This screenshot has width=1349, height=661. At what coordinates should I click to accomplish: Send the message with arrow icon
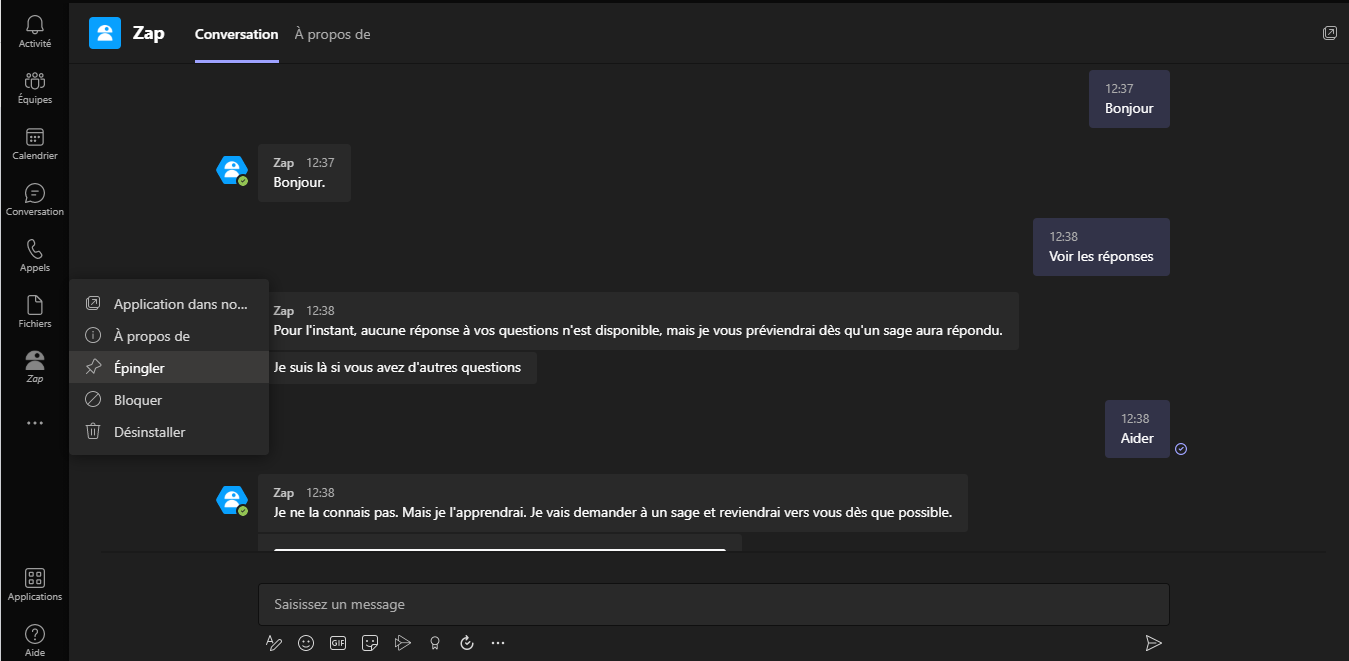[x=1153, y=643]
